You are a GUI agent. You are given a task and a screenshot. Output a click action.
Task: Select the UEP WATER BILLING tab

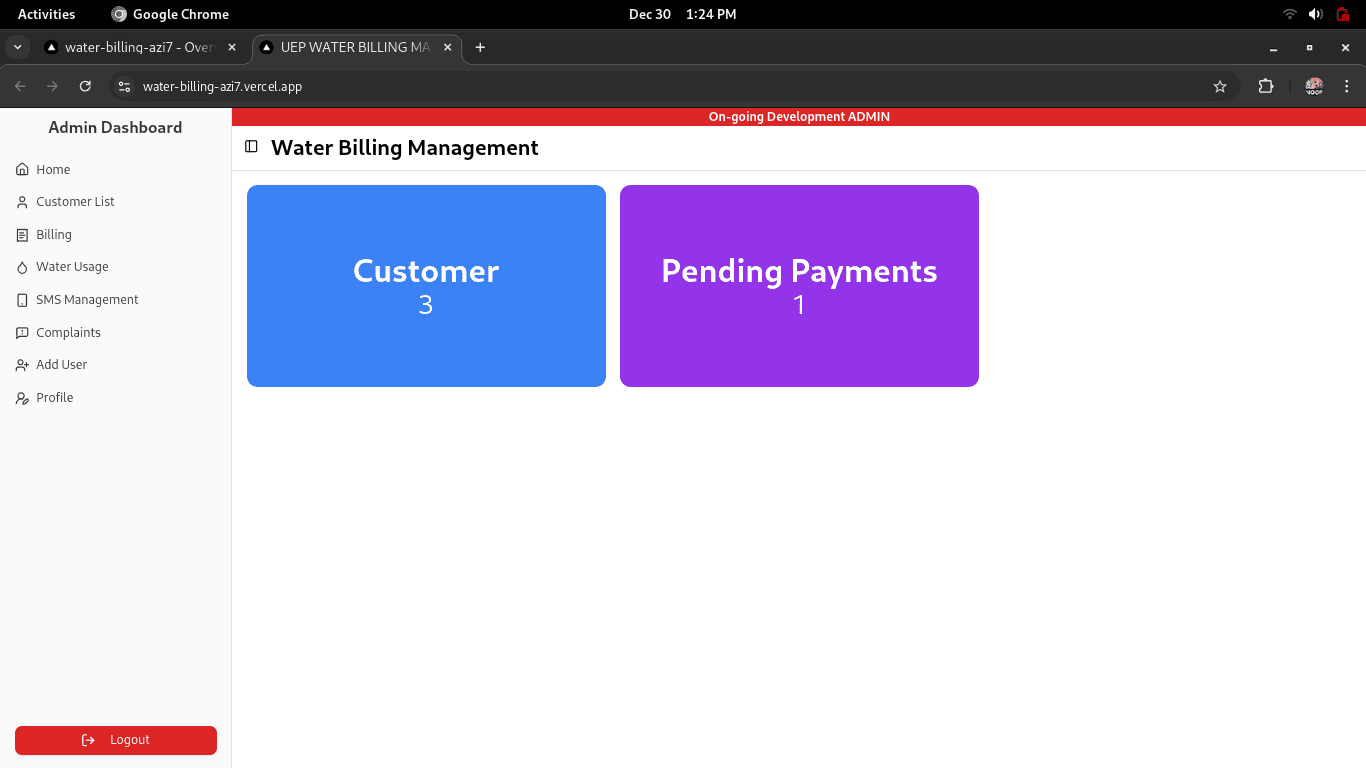(x=356, y=47)
